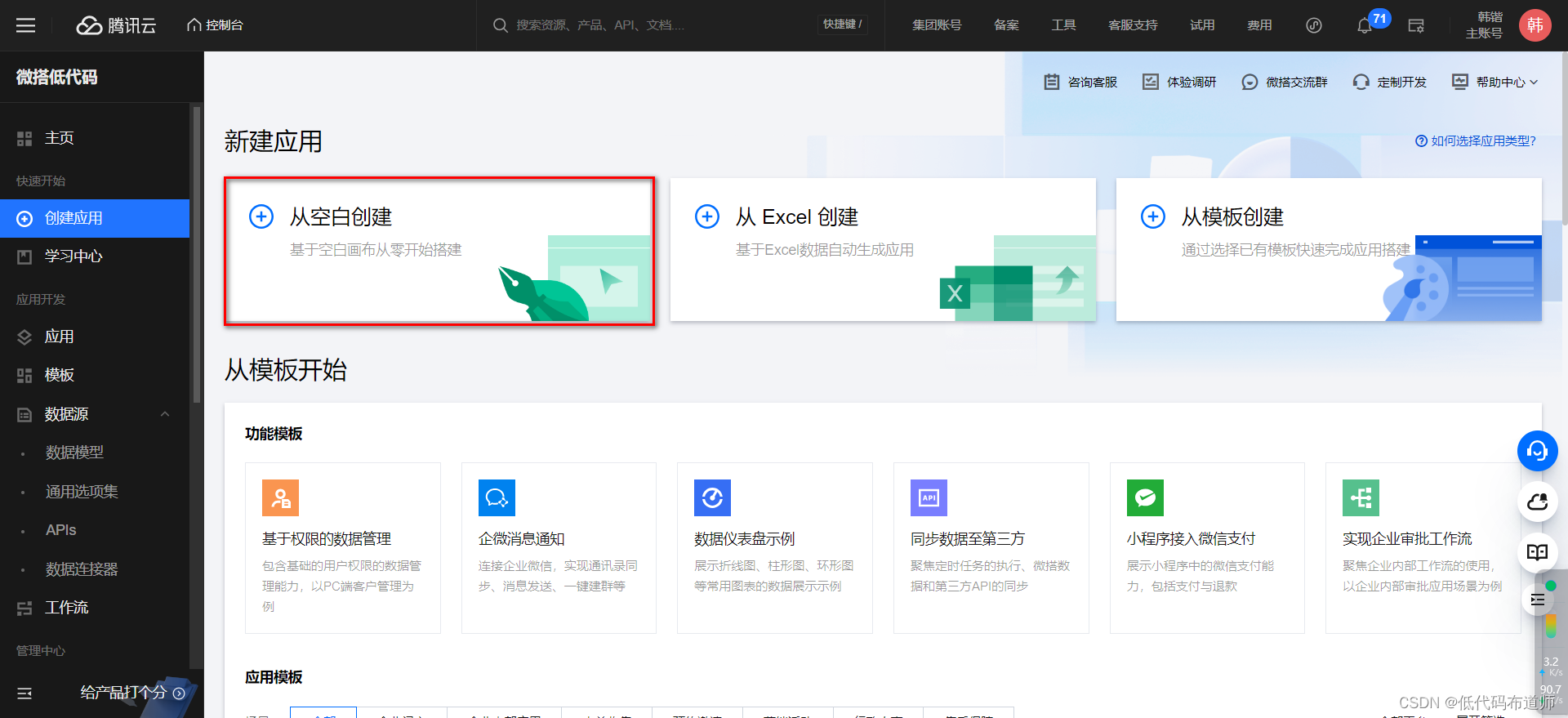Open 试用 in the top menu

point(1202,25)
